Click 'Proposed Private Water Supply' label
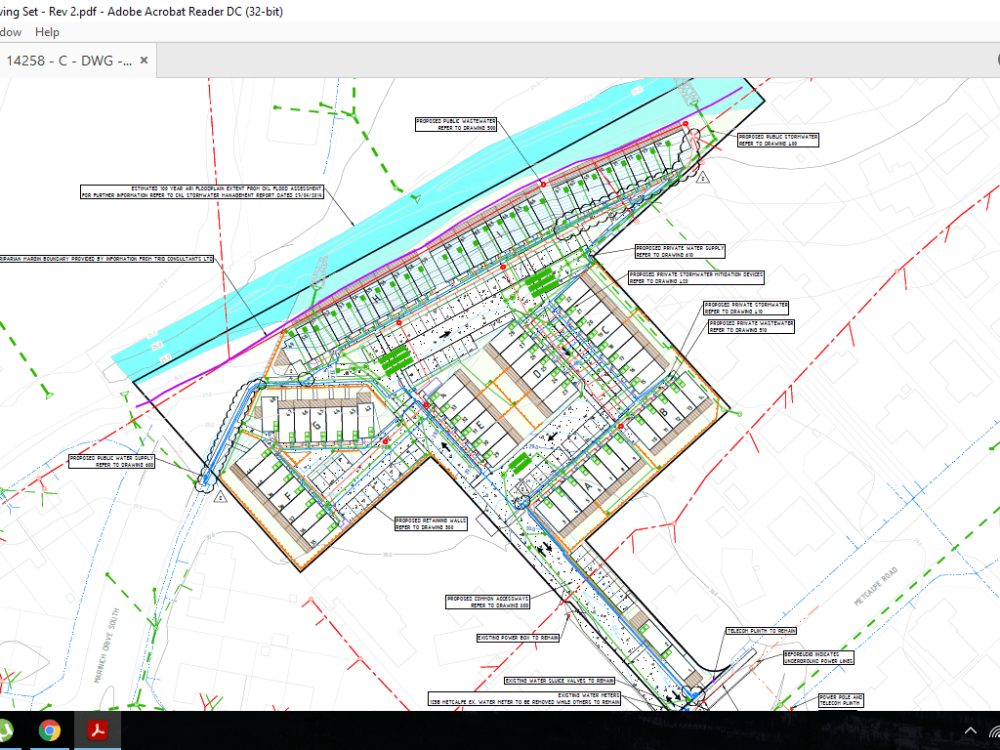Image resolution: width=1000 pixels, height=750 pixels. [680, 251]
